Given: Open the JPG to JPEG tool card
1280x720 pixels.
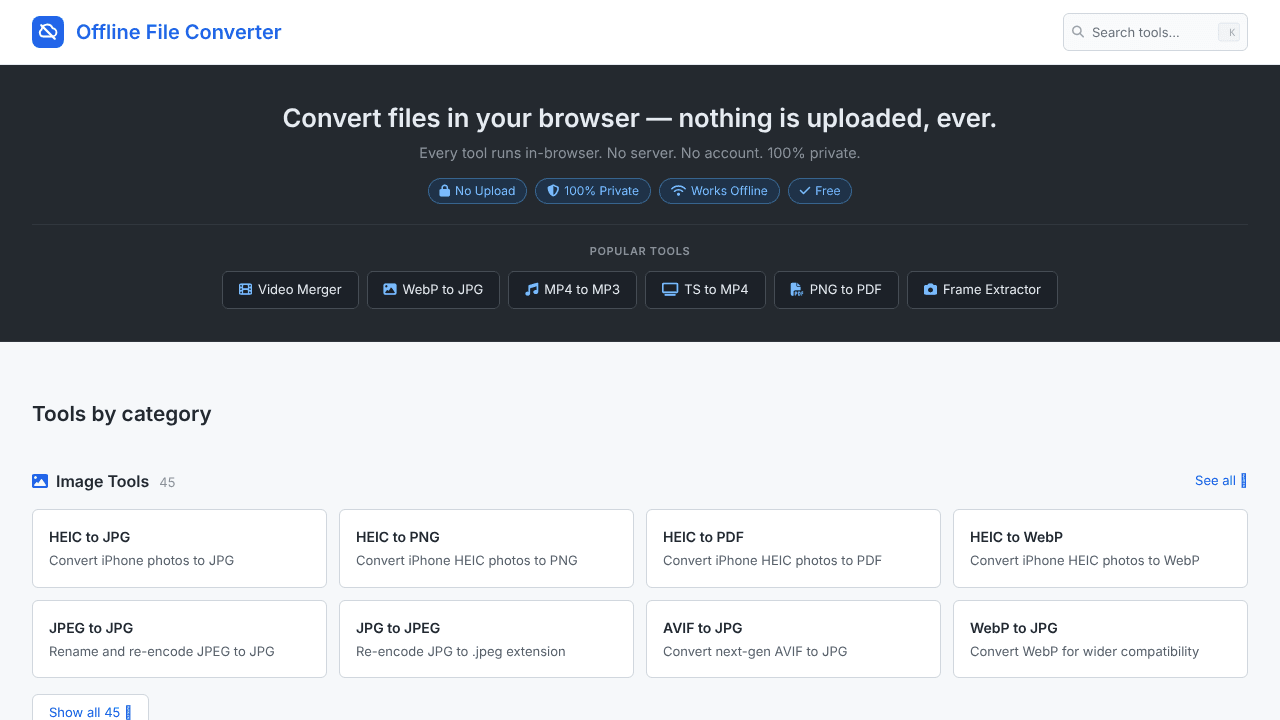Looking at the screenshot, I should coord(486,639).
